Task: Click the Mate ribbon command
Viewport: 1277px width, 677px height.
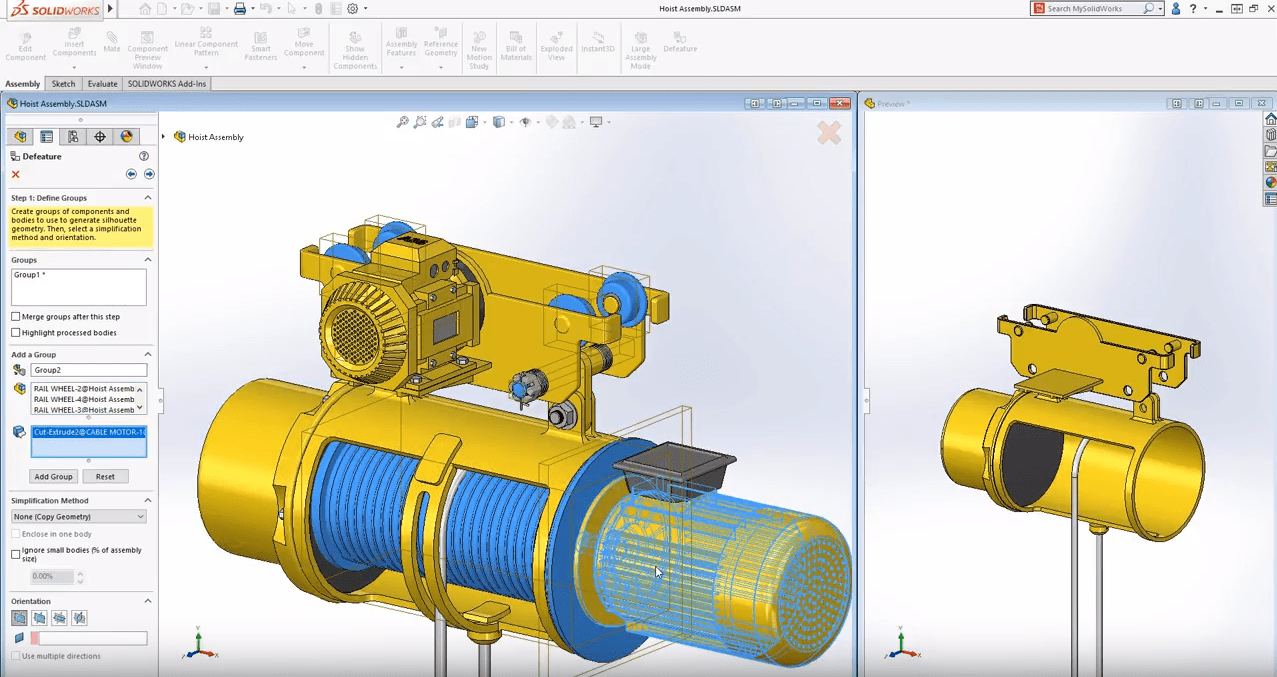Action: point(112,42)
